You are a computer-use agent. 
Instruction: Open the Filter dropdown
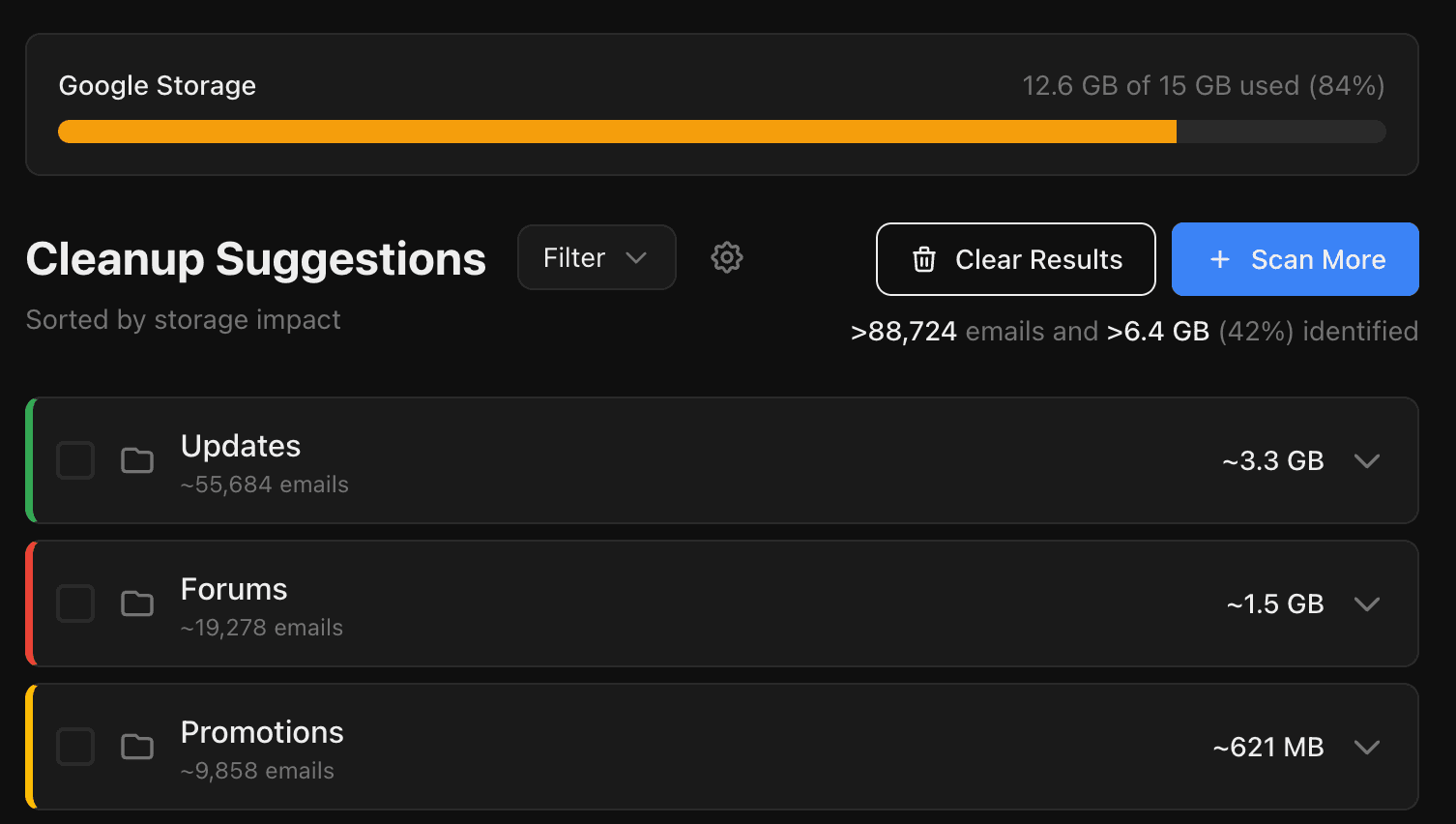pos(596,257)
